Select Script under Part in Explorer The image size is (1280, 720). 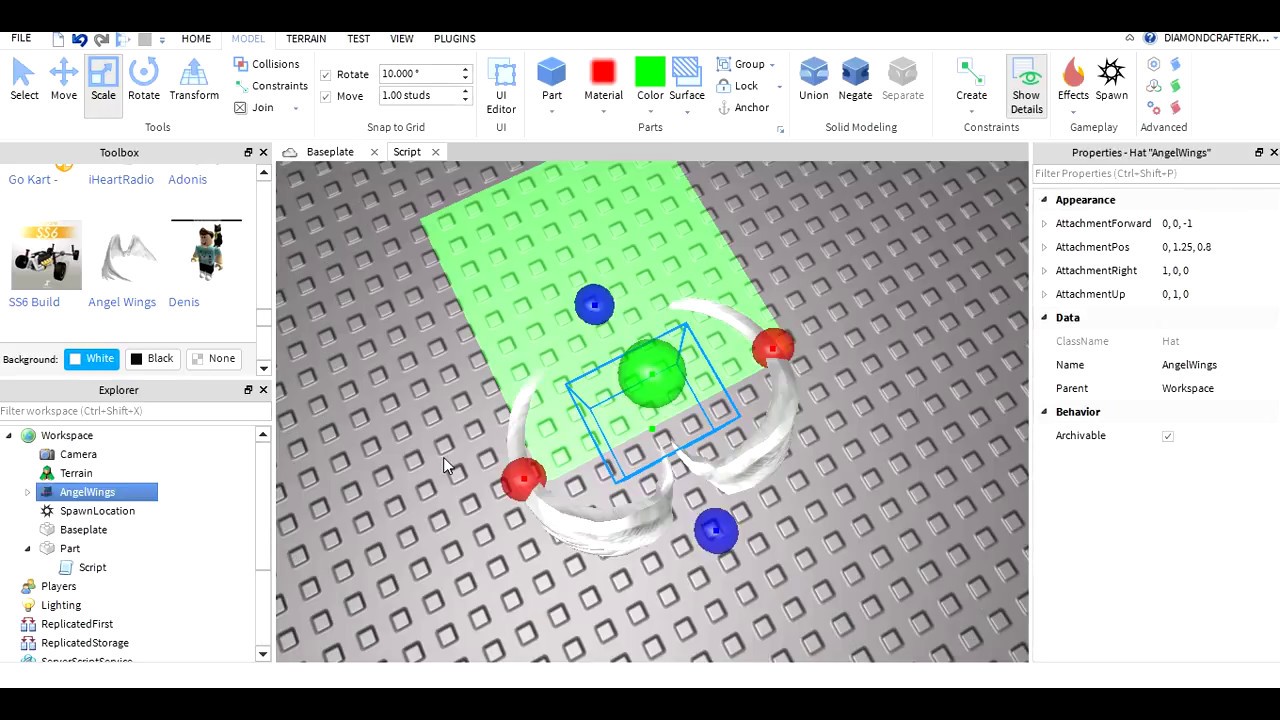click(x=92, y=567)
